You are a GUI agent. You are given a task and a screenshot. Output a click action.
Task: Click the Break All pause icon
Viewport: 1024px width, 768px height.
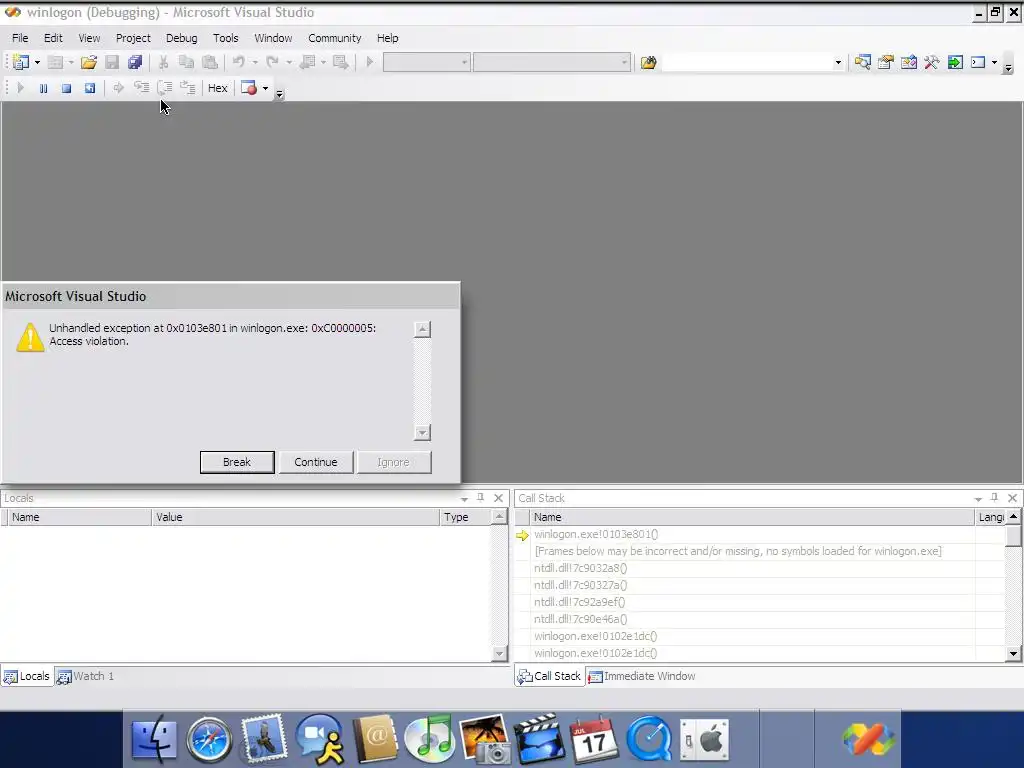43,88
